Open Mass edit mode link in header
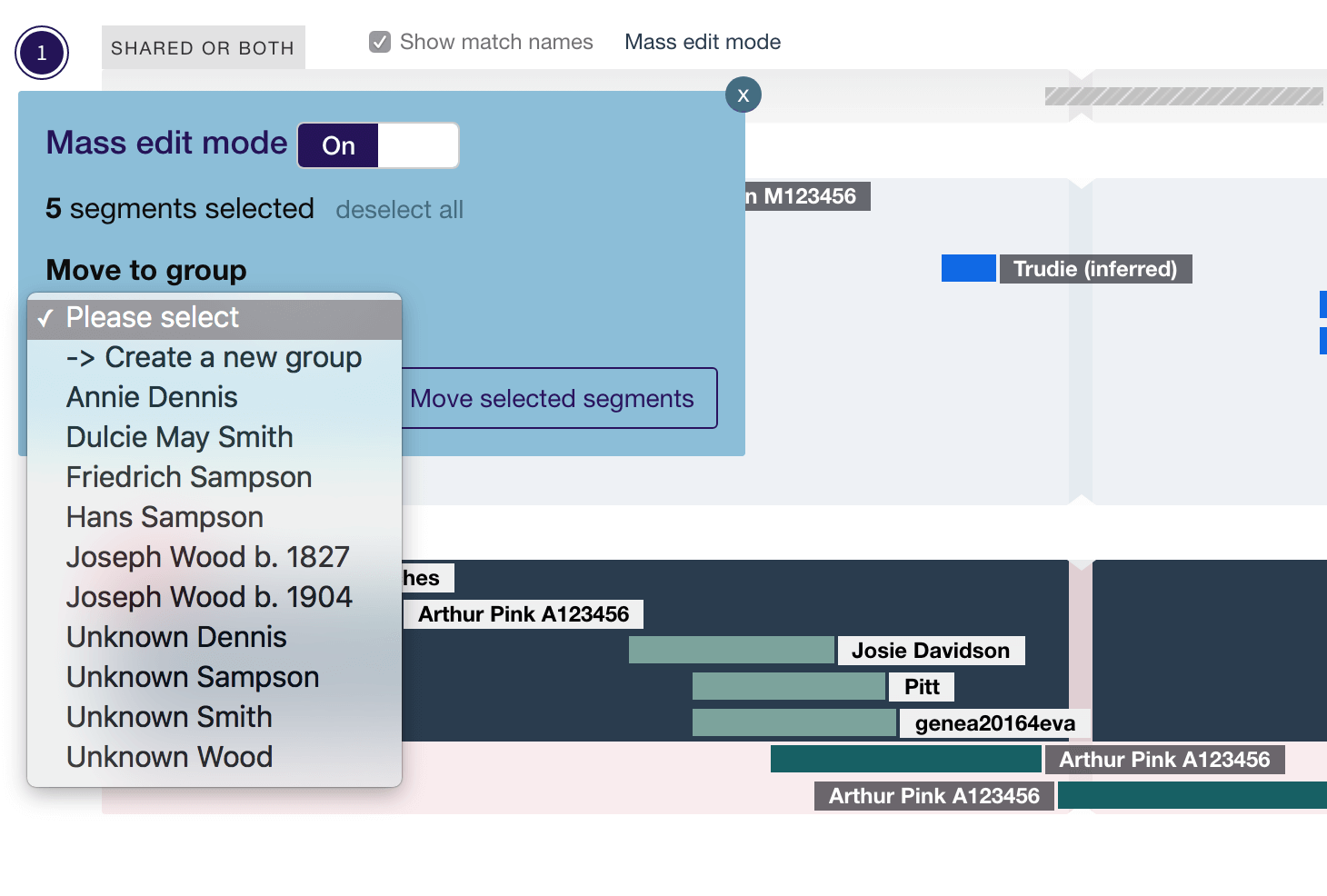The height and width of the screenshot is (896, 1327). [703, 42]
